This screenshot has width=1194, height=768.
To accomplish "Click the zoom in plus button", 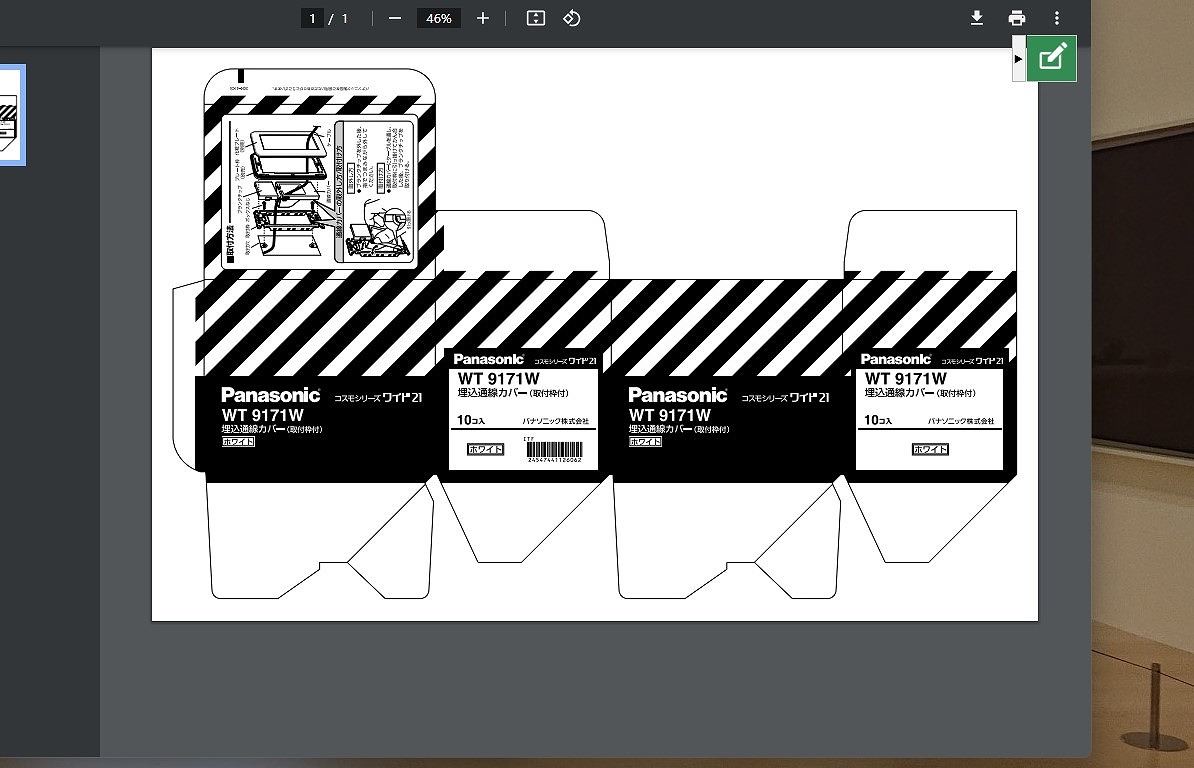I will pos(483,18).
